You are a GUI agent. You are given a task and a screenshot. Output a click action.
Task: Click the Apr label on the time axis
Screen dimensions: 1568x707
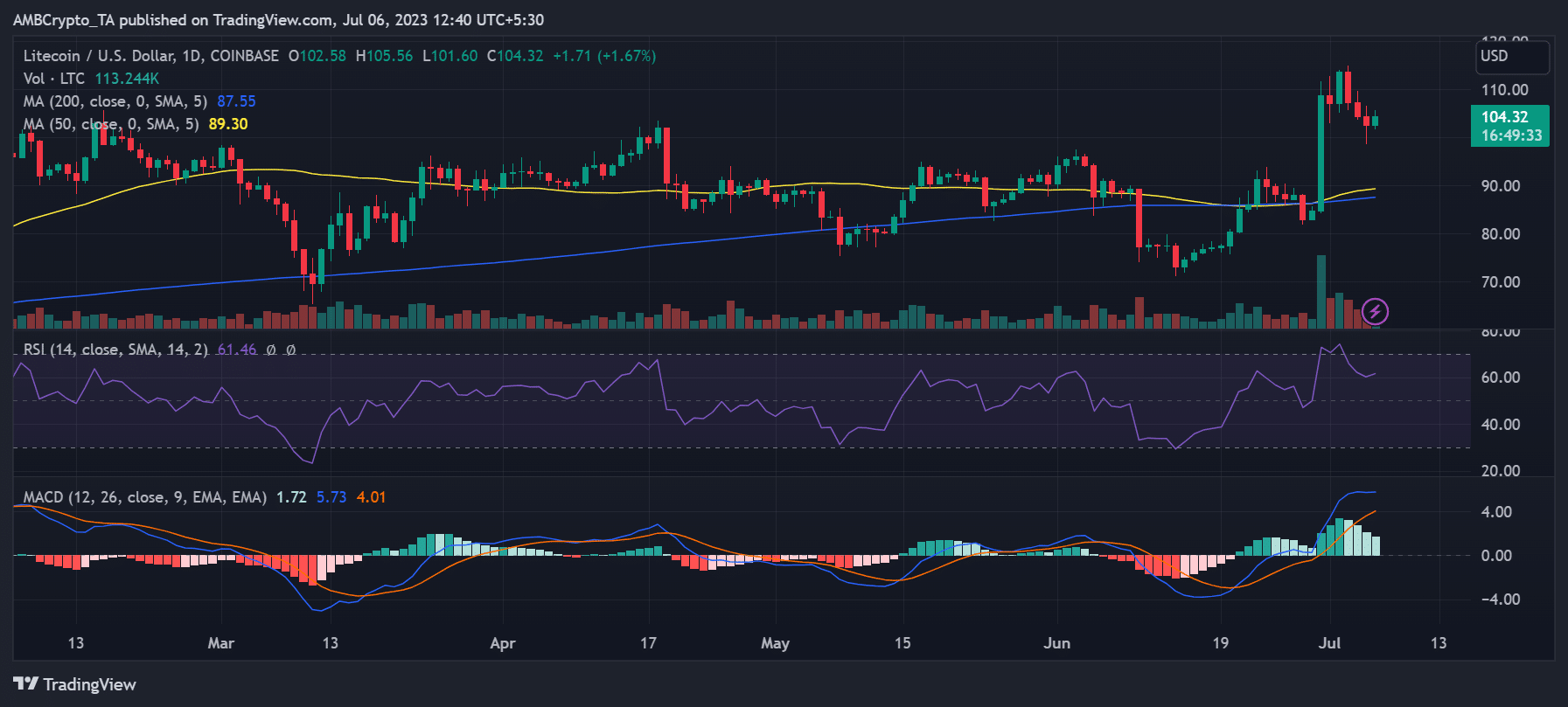point(503,643)
